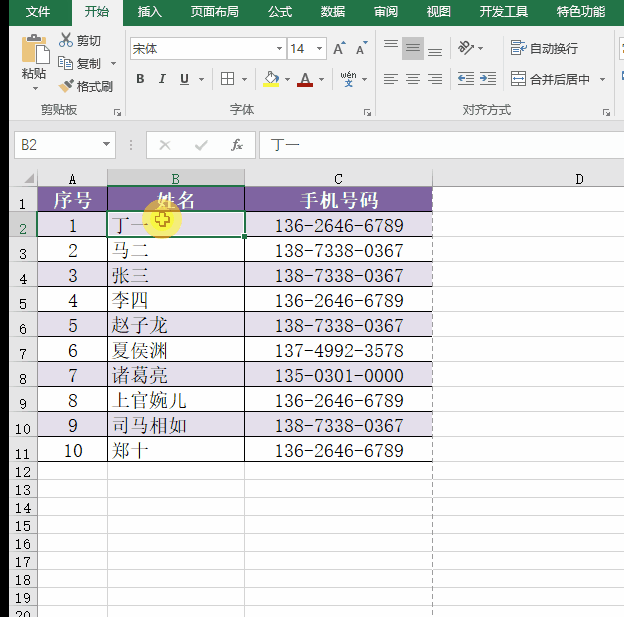Select cell containing 诸葛亮
The image size is (624, 617).
(176, 375)
